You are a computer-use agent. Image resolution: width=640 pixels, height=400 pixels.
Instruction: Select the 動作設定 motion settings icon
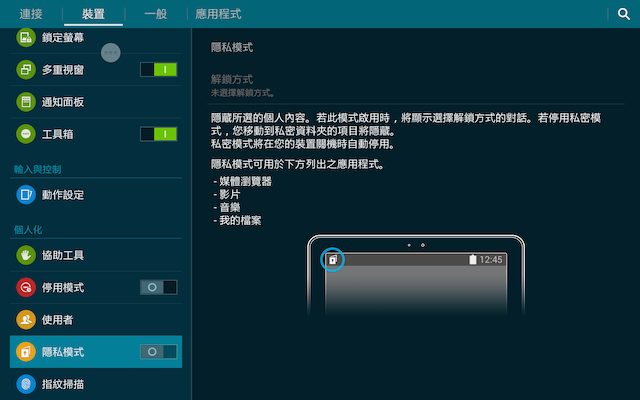(x=26, y=195)
